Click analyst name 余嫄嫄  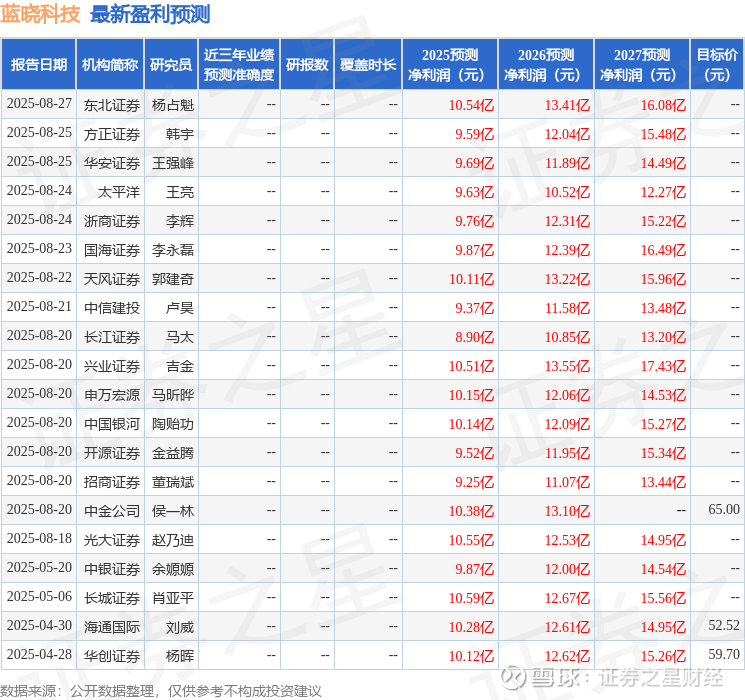click(x=173, y=569)
